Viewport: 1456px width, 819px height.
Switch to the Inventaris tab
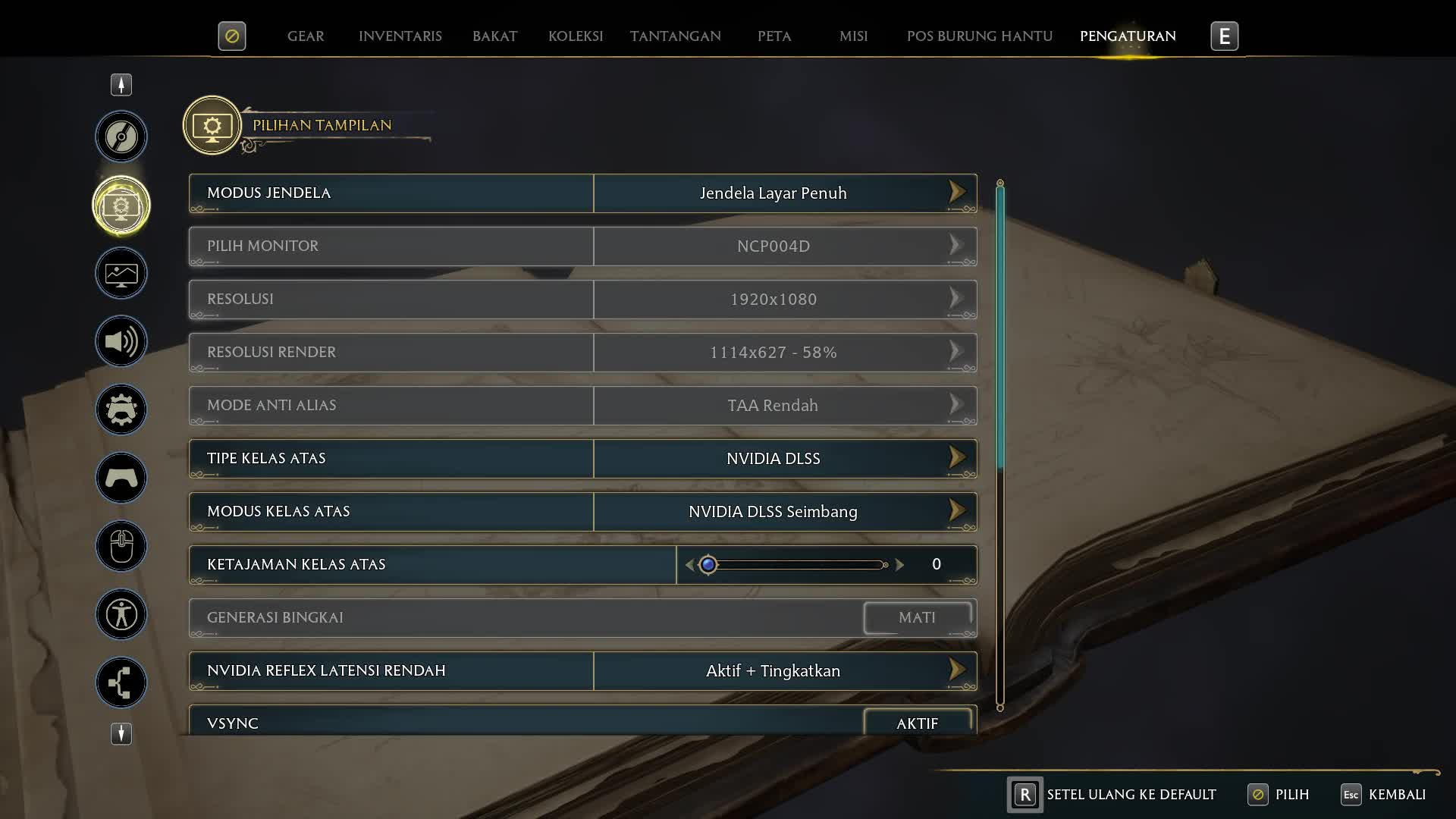coord(400,36)
